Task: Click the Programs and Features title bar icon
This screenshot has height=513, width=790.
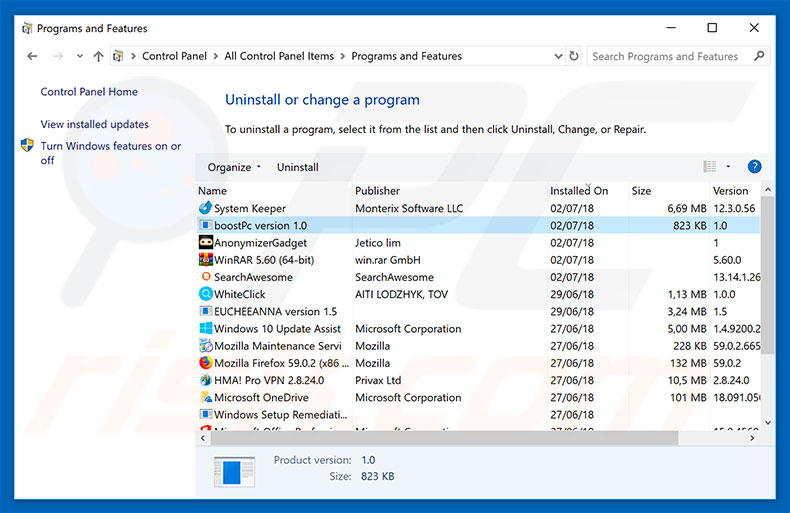Action: pos(27,28)
